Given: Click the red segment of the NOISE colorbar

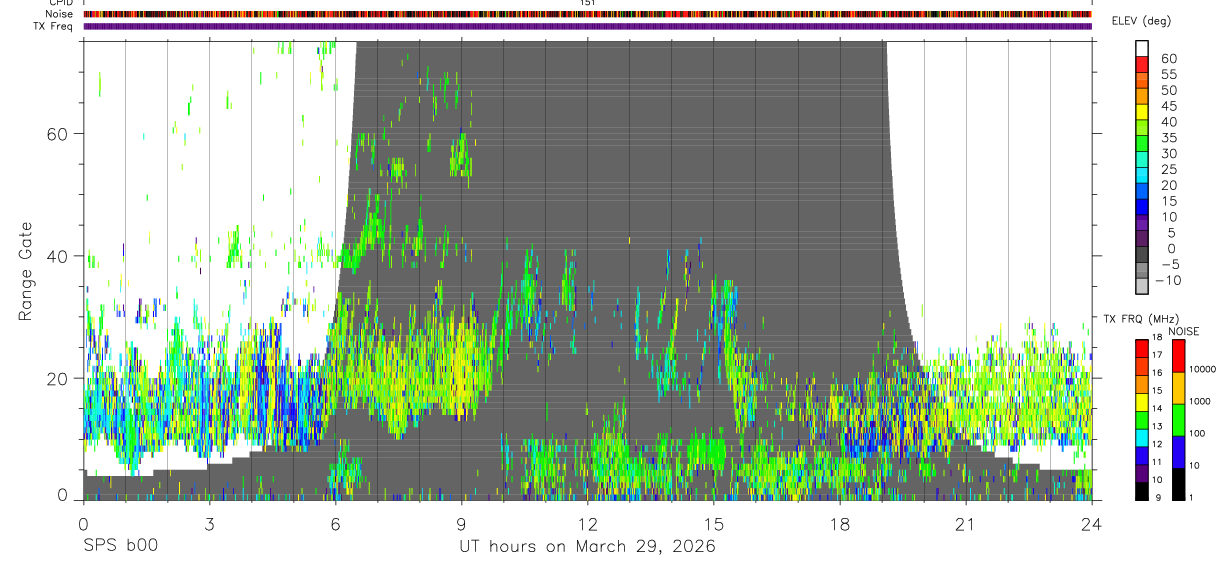Looking at the screenshot, I should pyautogui.click(x=1179, y=355).
